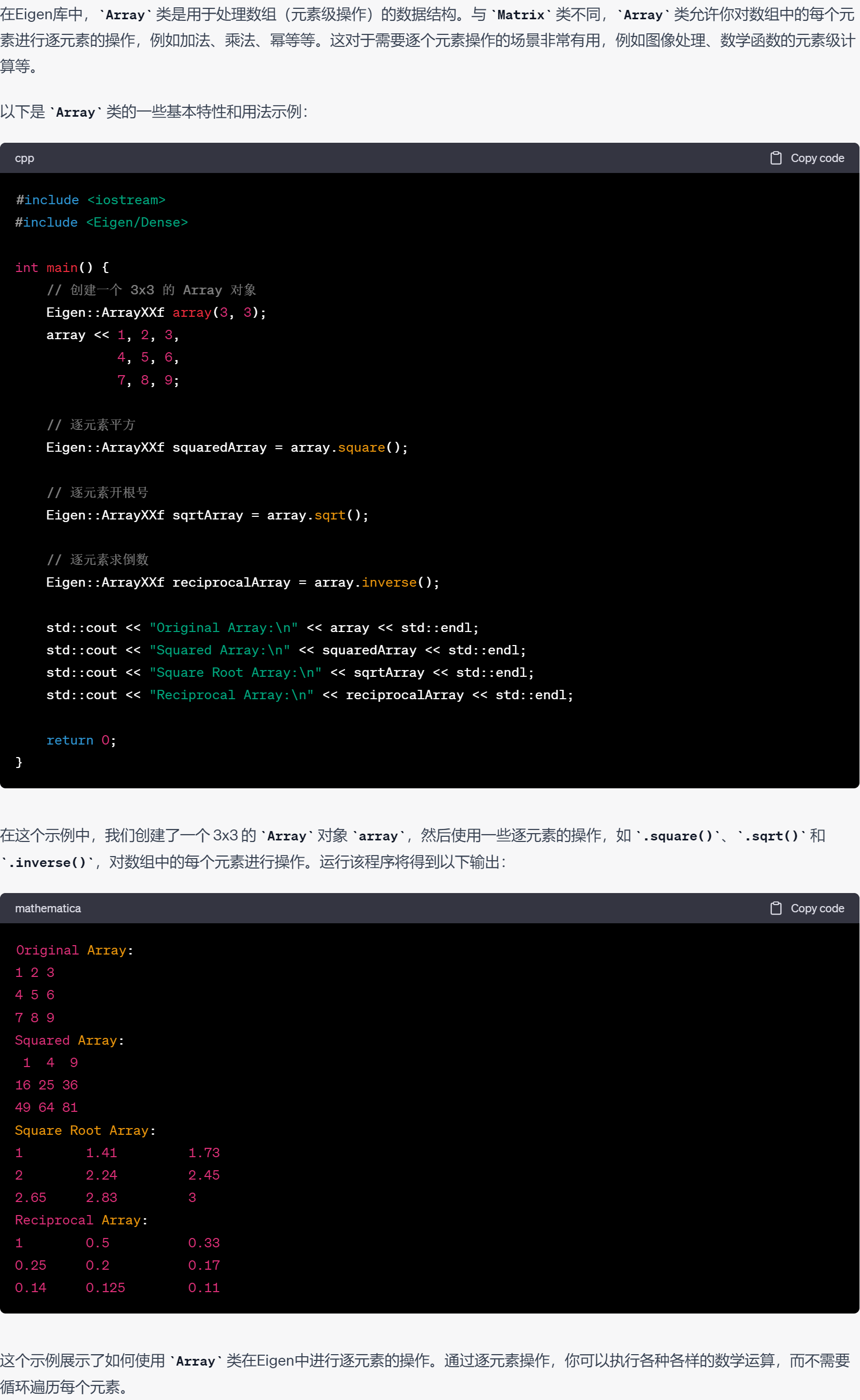The image size is (860, 1400).
Task: Click the clipboard icon in the cpp code block header
Action: coord(775,158)
